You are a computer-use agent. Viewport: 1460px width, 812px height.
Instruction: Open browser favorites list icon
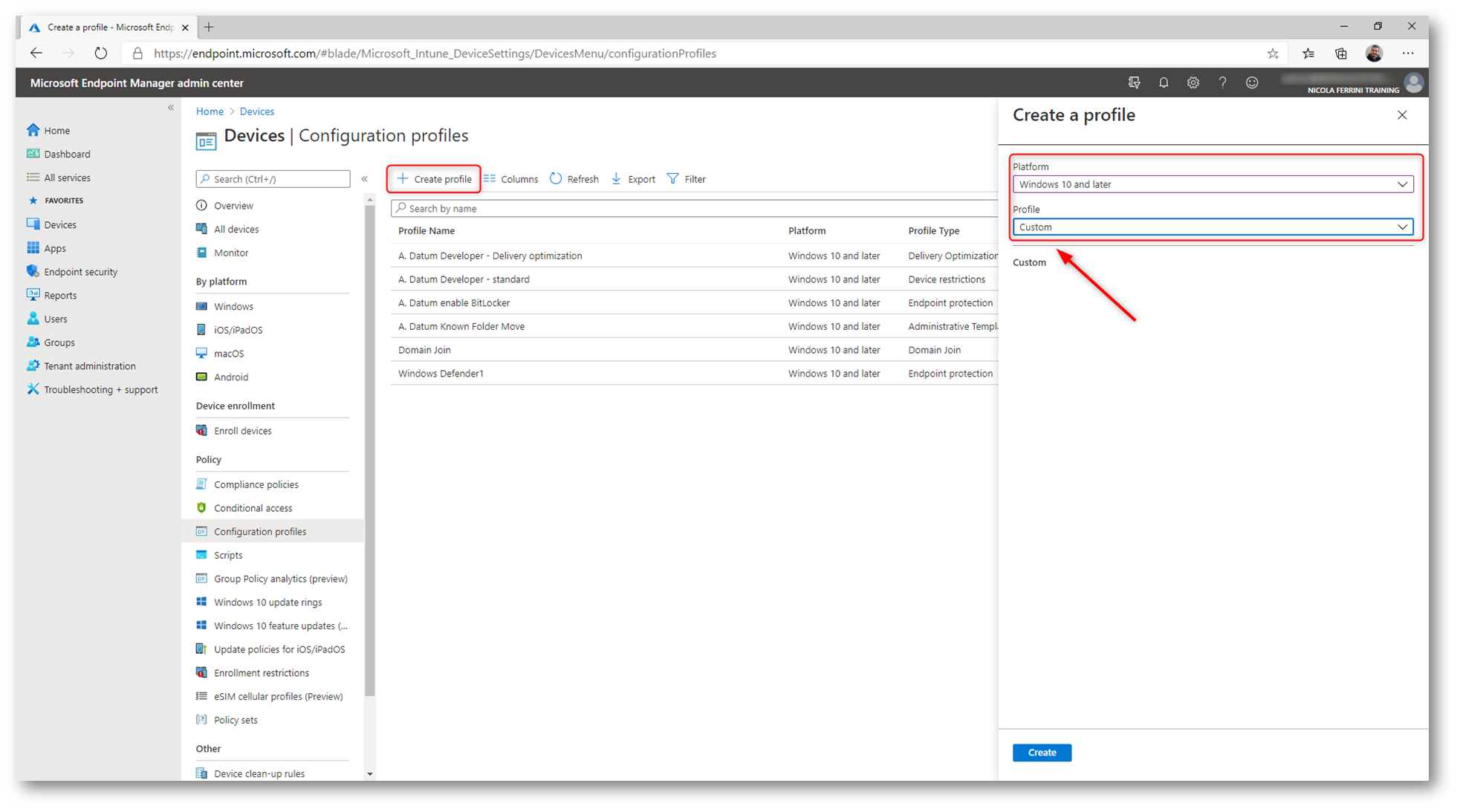tap(1308, 53)
